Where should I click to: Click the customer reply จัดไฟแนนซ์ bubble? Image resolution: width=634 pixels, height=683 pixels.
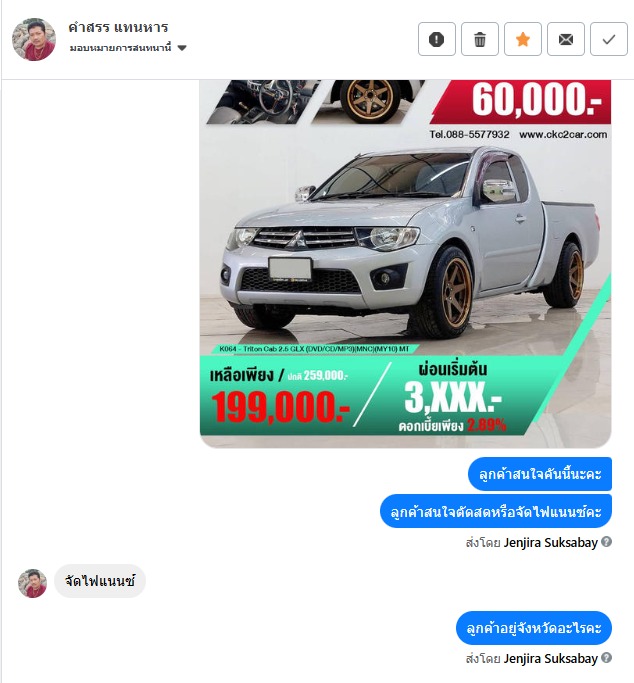click(100, 581)
